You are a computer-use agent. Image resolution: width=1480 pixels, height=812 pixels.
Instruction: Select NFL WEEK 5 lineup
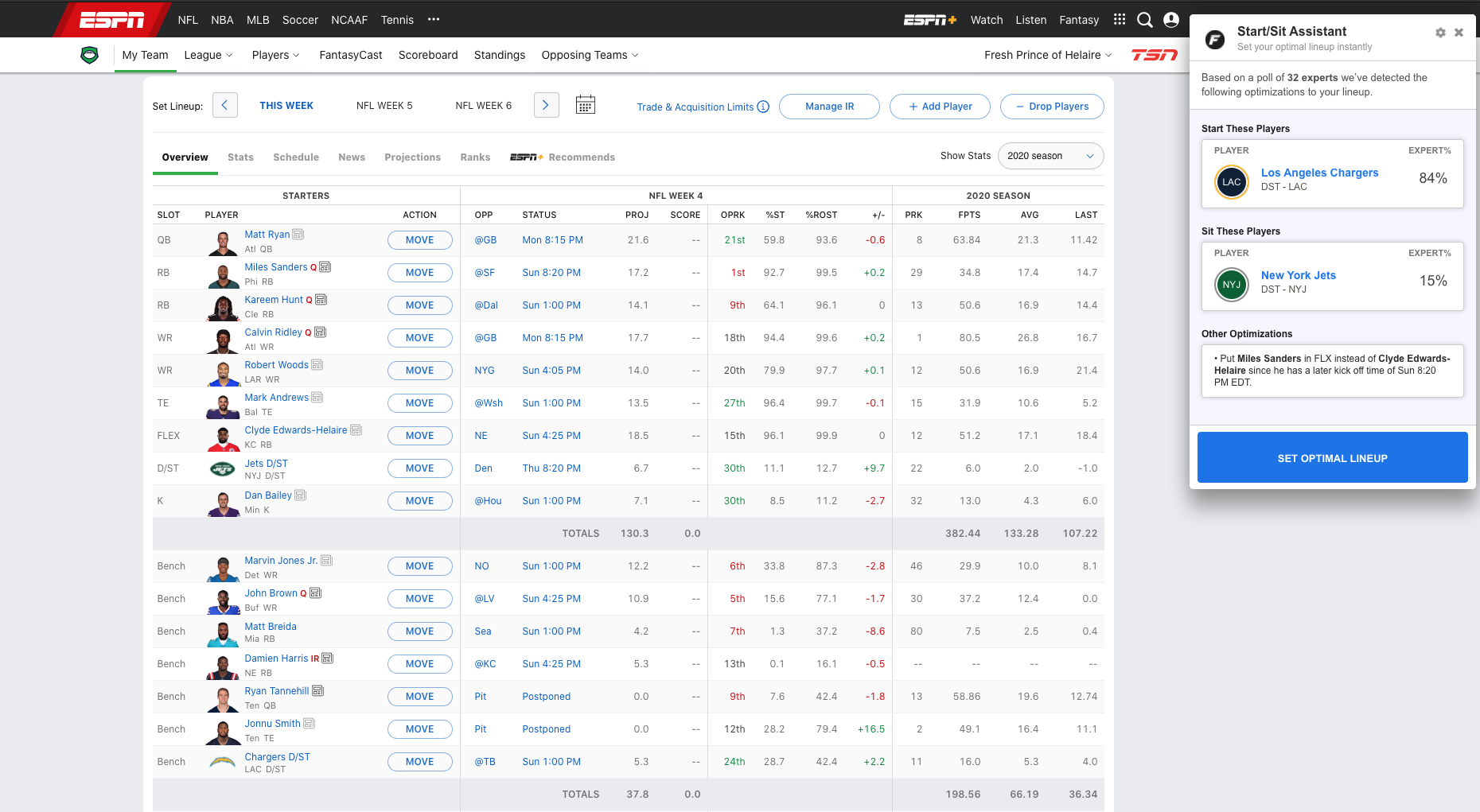click(384, 106)
